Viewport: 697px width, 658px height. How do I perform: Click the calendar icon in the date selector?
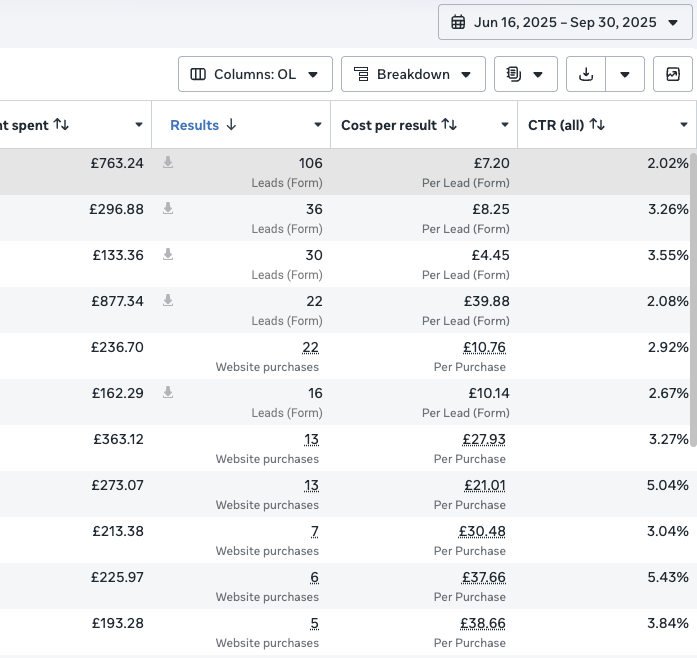click(x=458, y=22)
